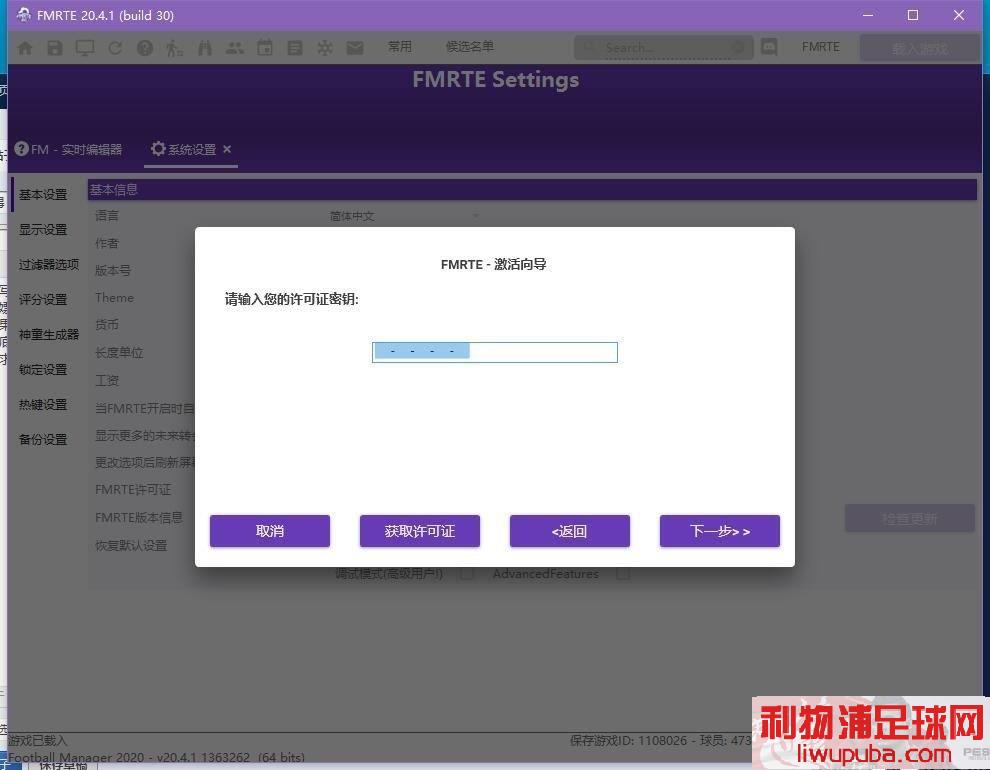
Task: Click the 作者 setting label
Action: click(x=107, y=243)
